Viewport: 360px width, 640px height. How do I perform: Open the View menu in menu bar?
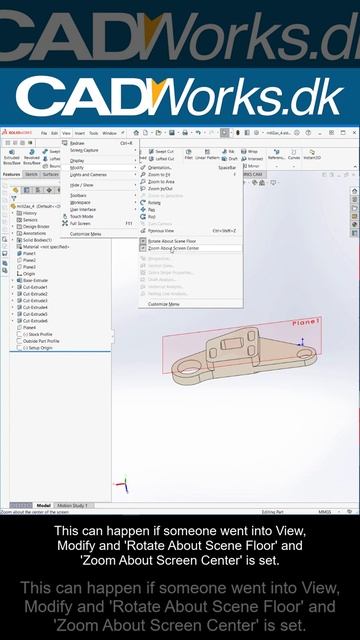(66, 133)
